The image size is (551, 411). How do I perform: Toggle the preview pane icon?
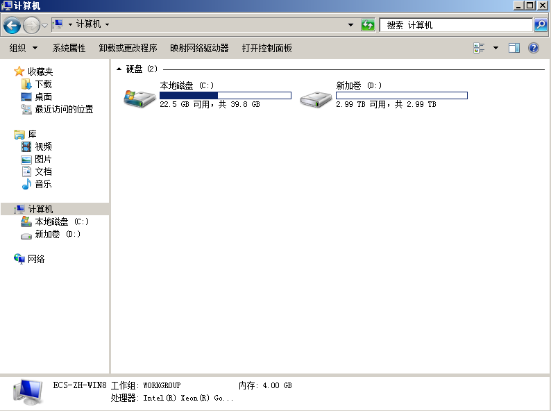[514, 48]
